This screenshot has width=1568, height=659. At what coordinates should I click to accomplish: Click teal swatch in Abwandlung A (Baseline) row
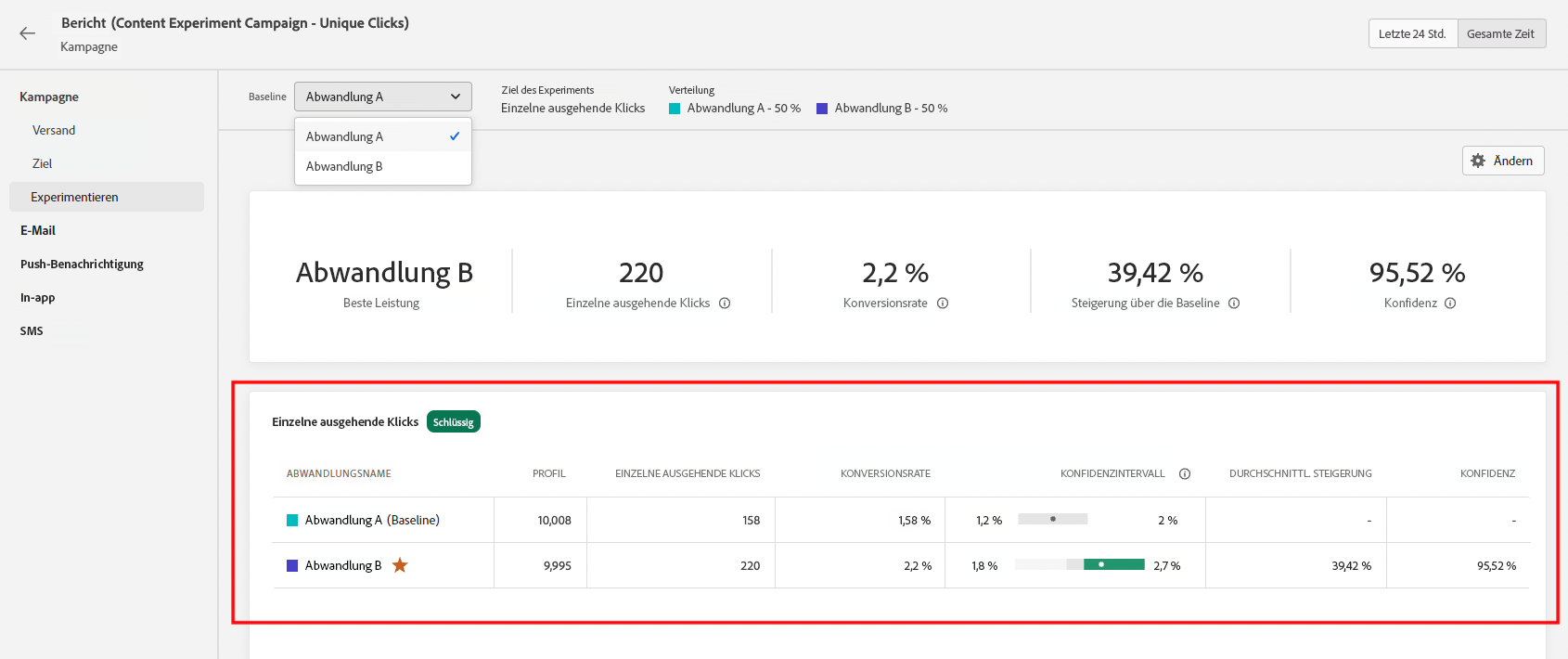click(292, 520)
